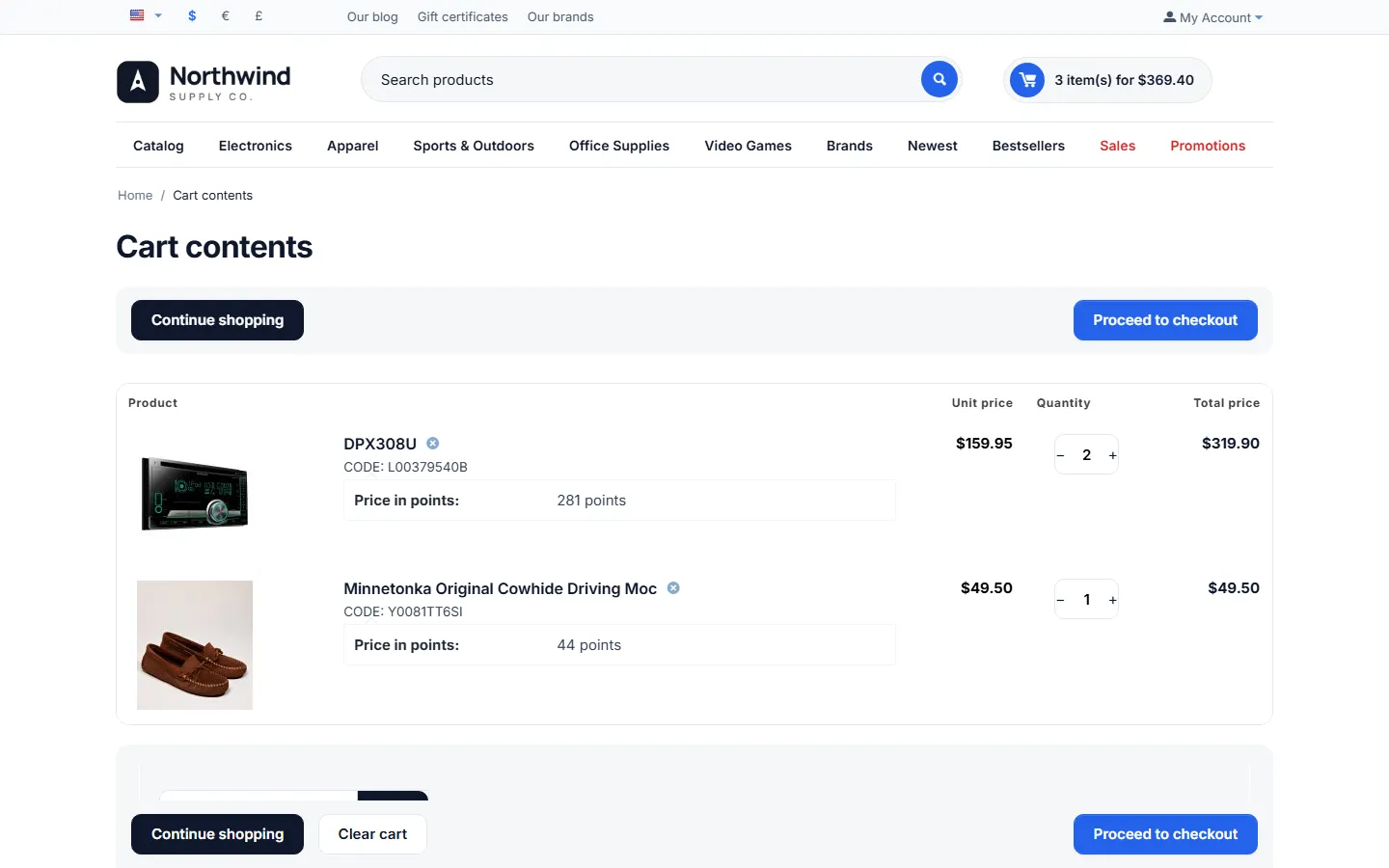The image size is (1389, 868).
Task: Decrease Minnetonka Moc quantity with minus
Action: coord(1061,600)
